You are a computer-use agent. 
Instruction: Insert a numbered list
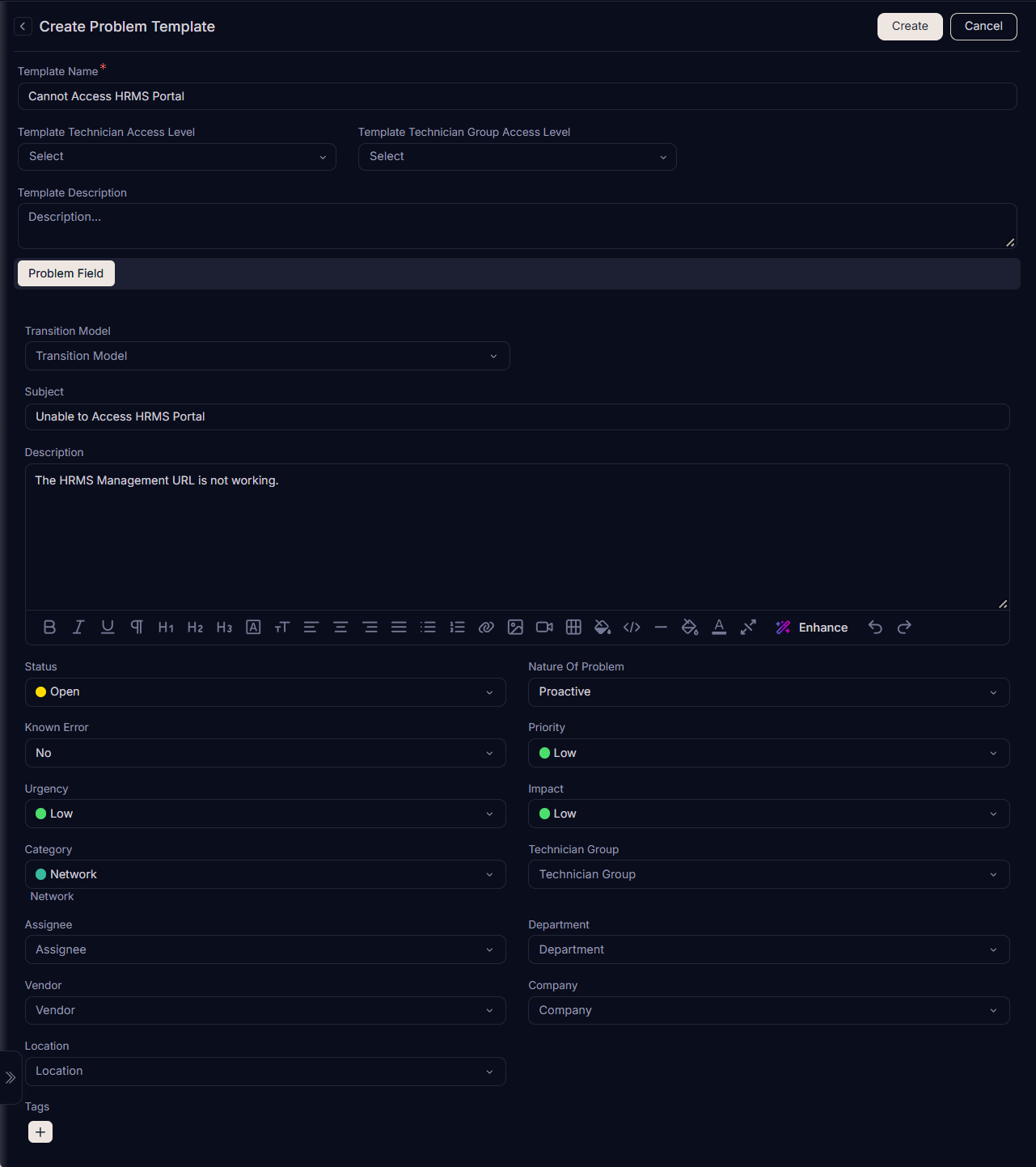[x=457, y=628]
